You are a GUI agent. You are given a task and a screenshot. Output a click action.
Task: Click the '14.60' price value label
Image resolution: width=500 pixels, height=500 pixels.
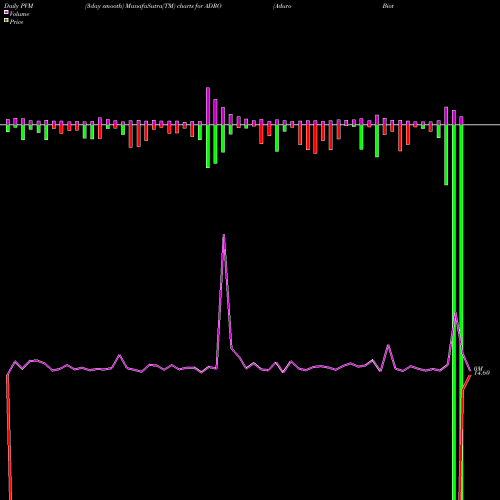[x=482, y=373]
